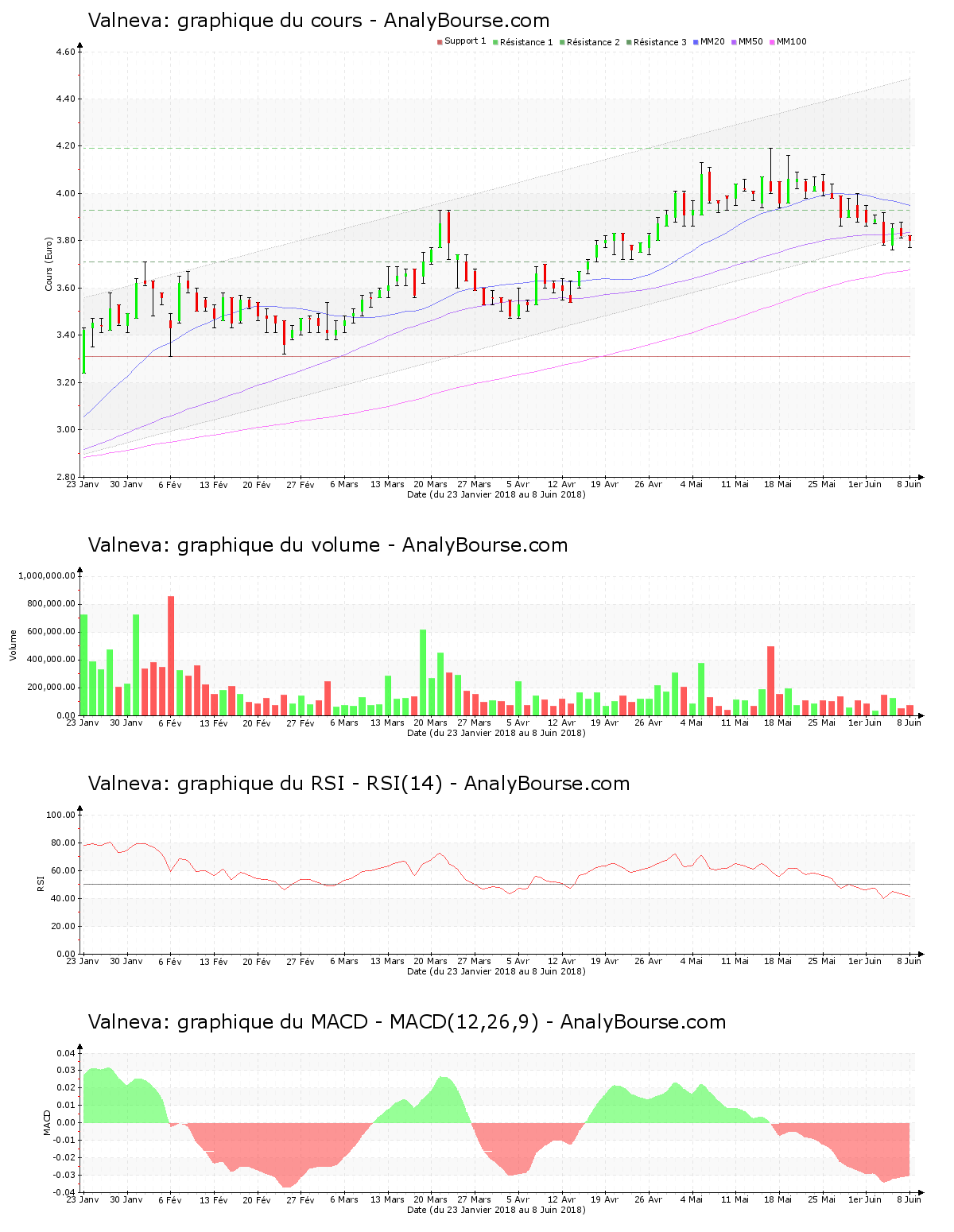Click the 'Cours (Euro)' vertical axis label
The height and width of the screenshot is (1232, 954).
[x=49, y=264]
